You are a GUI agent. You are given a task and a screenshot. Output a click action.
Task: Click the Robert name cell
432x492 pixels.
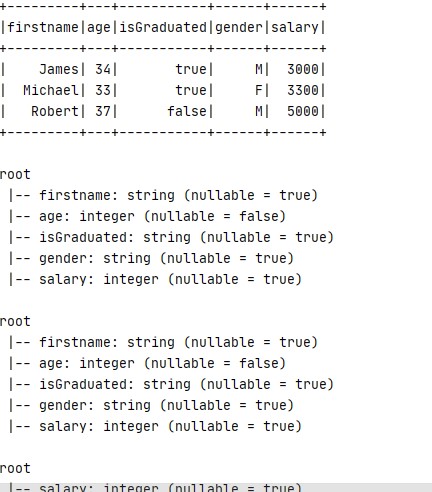(x=55, y=111)
